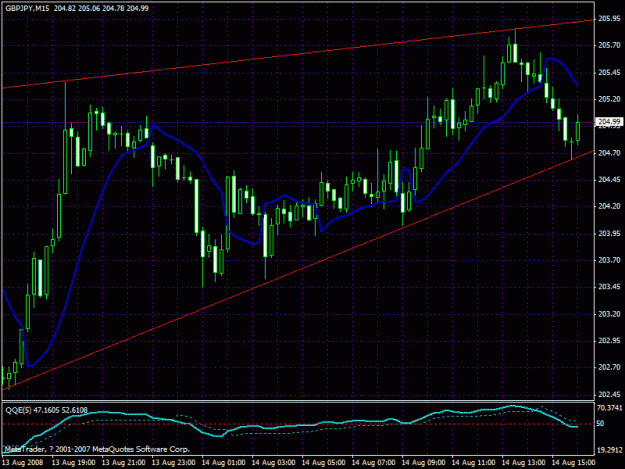The image size is (625, 469).
Task: Click the 205.45 price axis label
Action: click(x=609, y=73)
